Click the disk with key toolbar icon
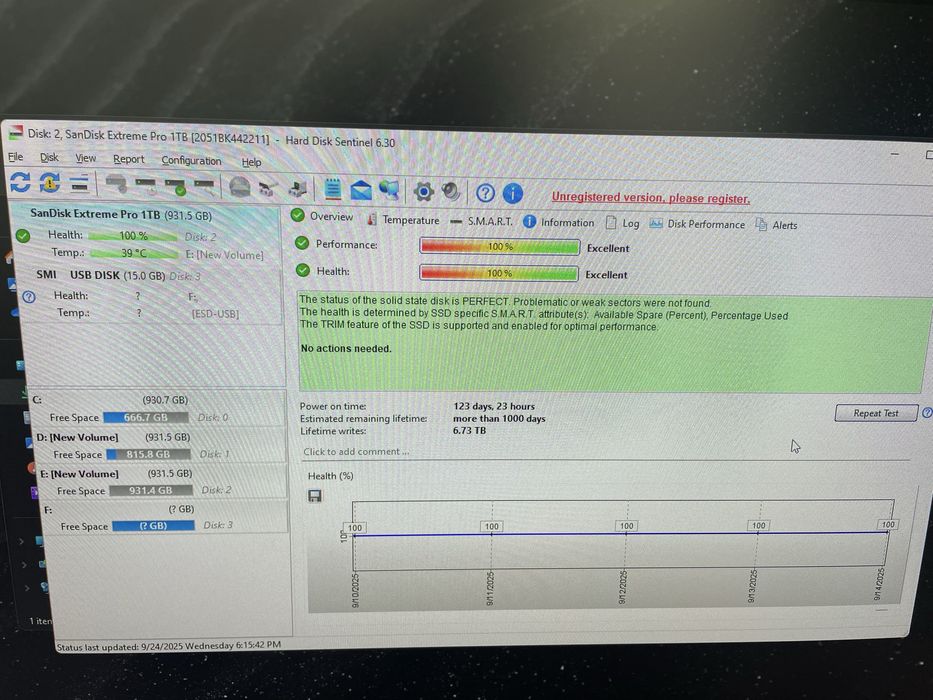Screen dimensions: 933x700 coord(204,188)
